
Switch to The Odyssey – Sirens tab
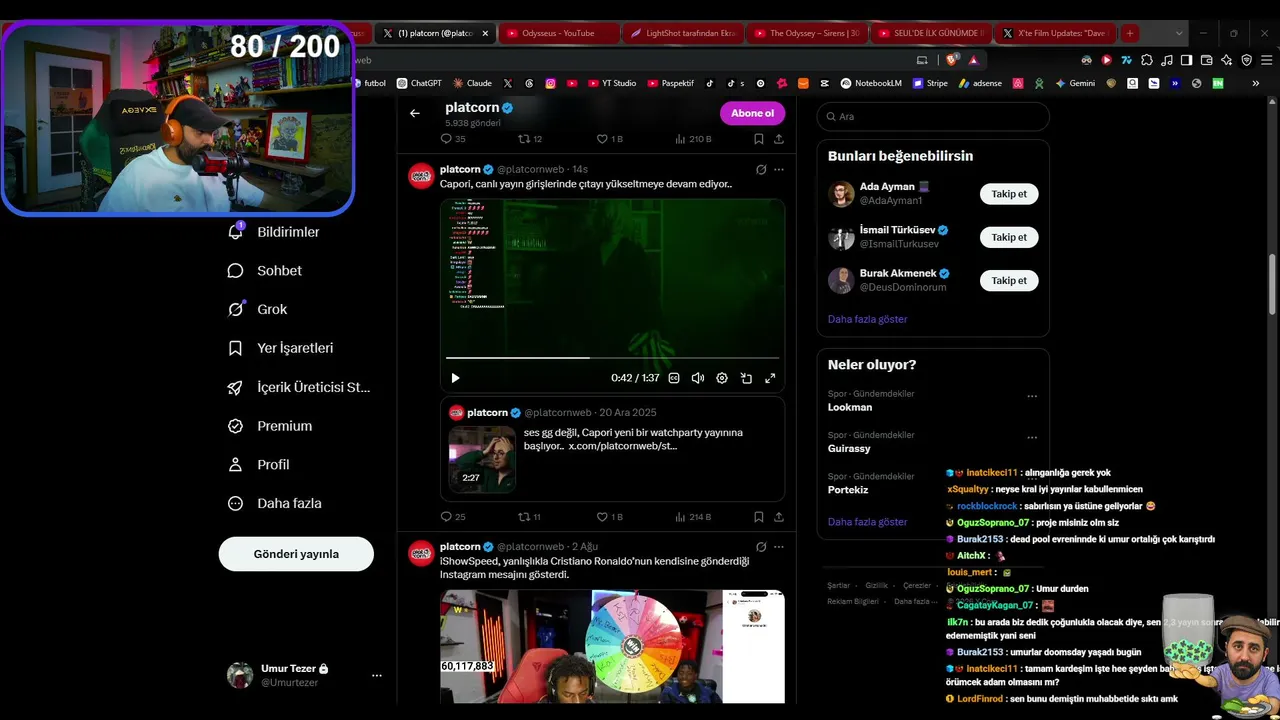tap(806, 33)
